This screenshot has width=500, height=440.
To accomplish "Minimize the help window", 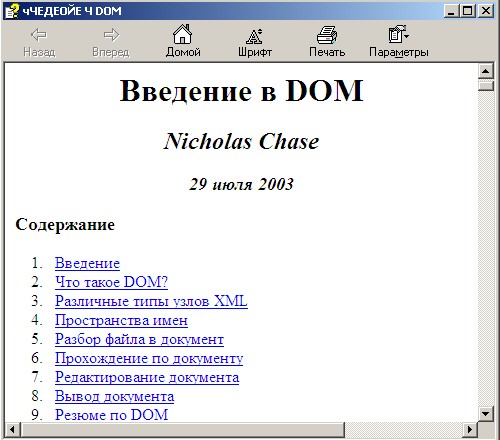I will coord(452,11).
